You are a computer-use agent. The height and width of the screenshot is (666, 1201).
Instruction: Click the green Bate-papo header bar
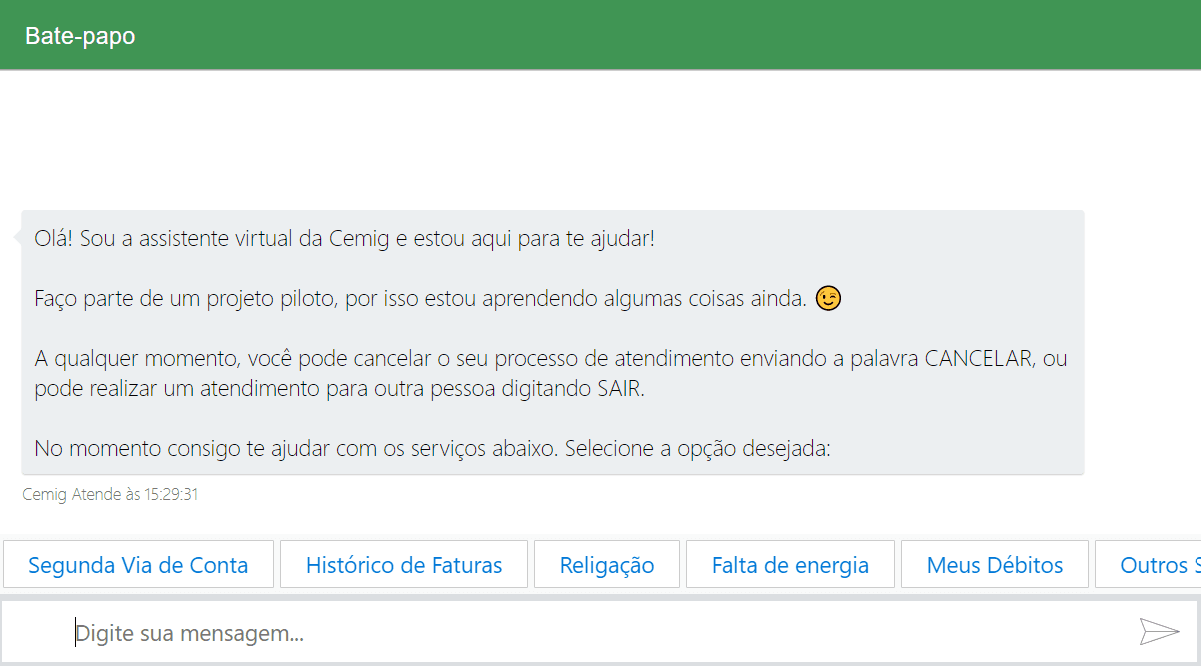click(x=600, y=34)
